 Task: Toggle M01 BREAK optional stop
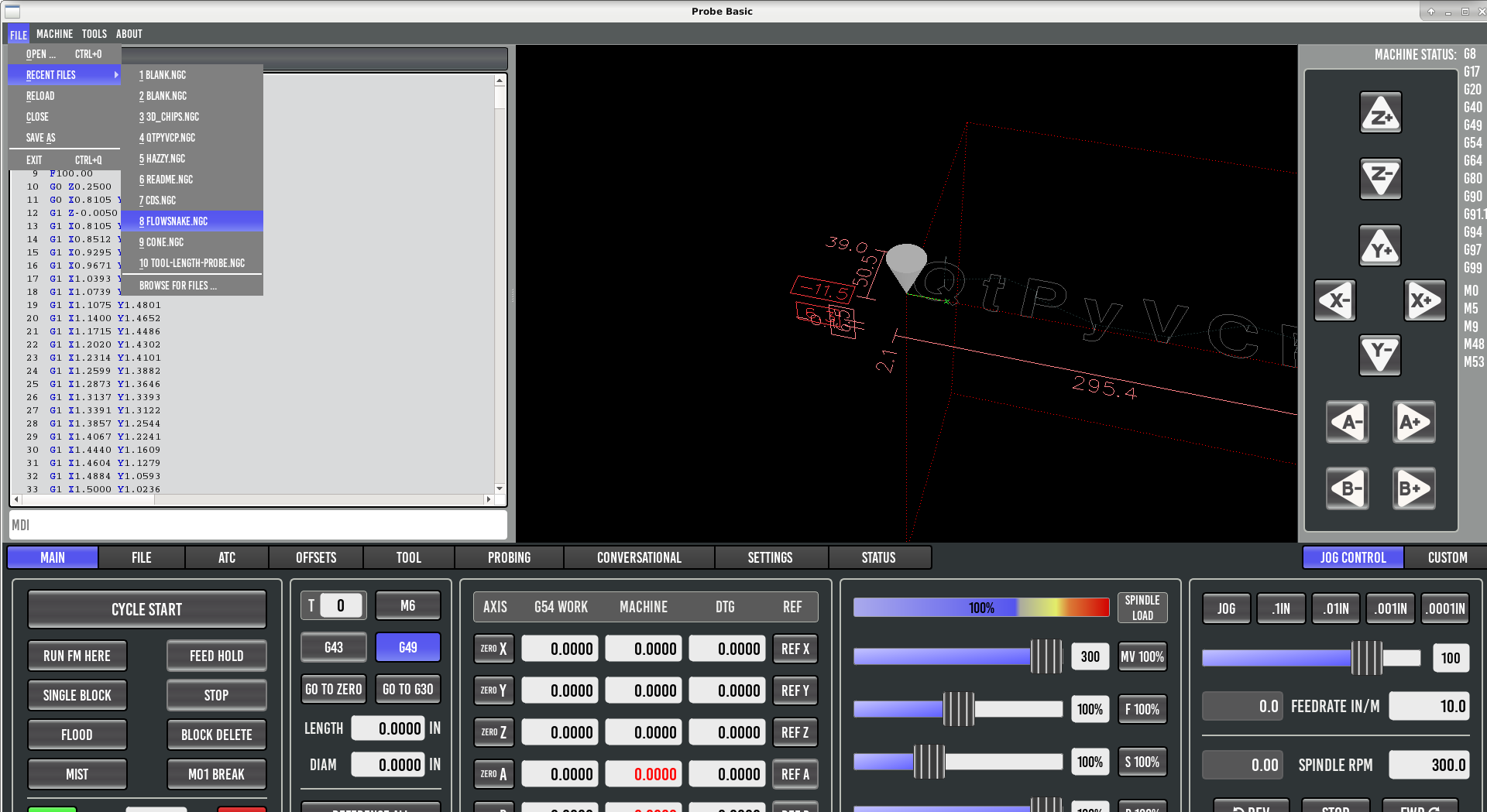click(x=217, y=774)
